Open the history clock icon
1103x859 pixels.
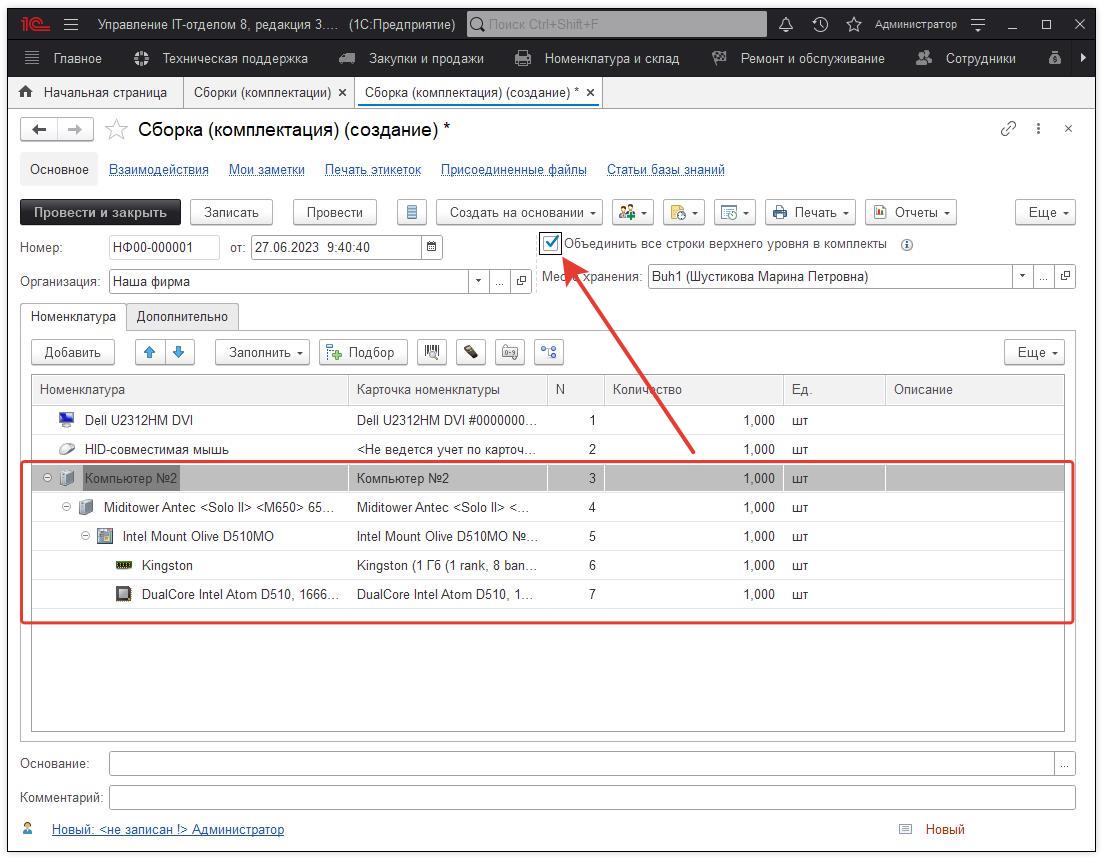pos(820,24)
